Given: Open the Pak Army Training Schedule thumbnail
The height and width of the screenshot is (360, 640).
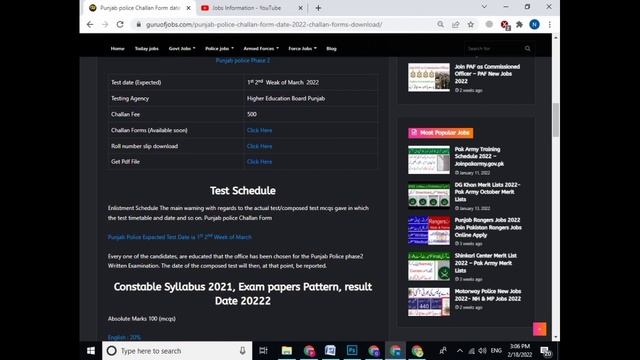Looking at the screenshot, I should 429,160.
